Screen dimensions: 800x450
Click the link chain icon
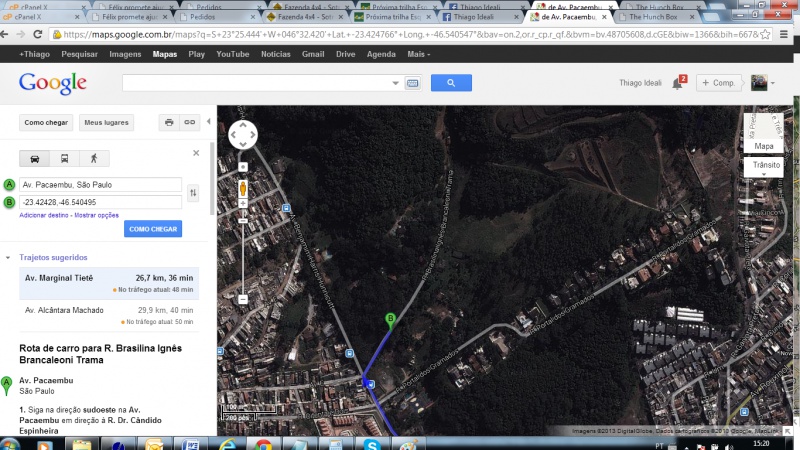pyautogui.click(x=189, y=122)
